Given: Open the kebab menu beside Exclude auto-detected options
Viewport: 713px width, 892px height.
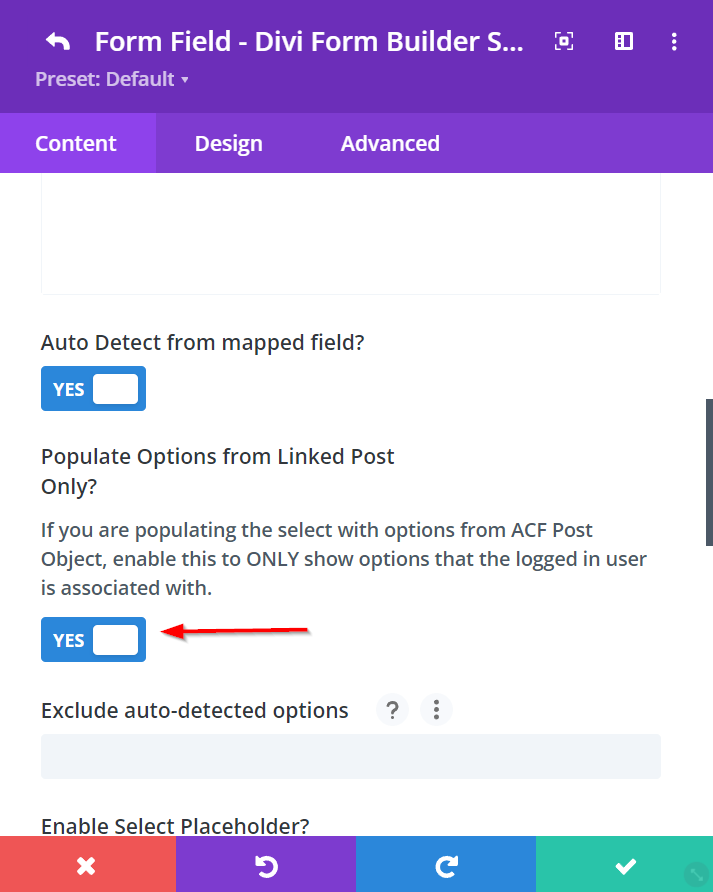Looking at the screenshot, I should tap(436, 709).
